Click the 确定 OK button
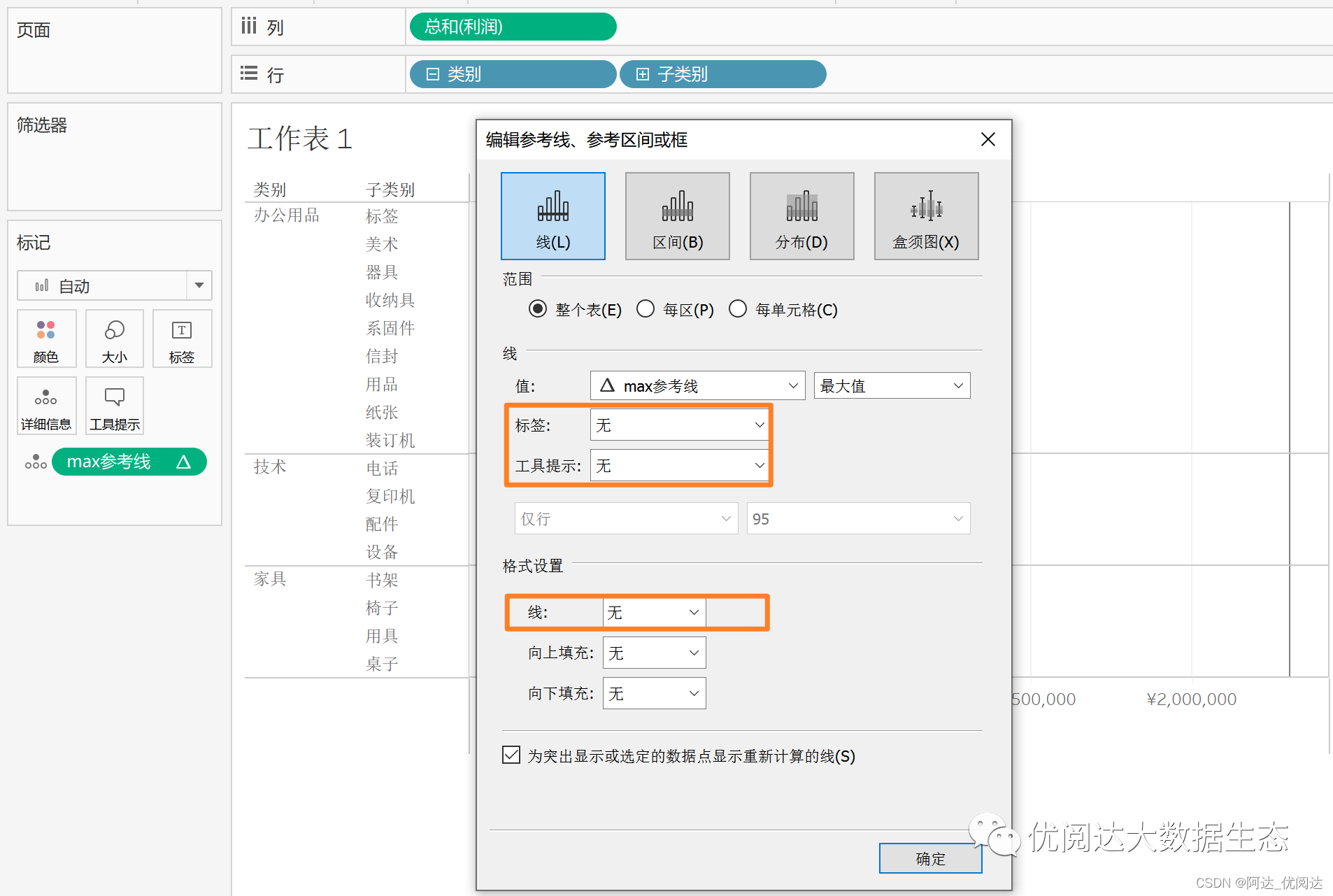Viewport: 1333px width, 896px height. pyautogui.click(x=930, y=858)
